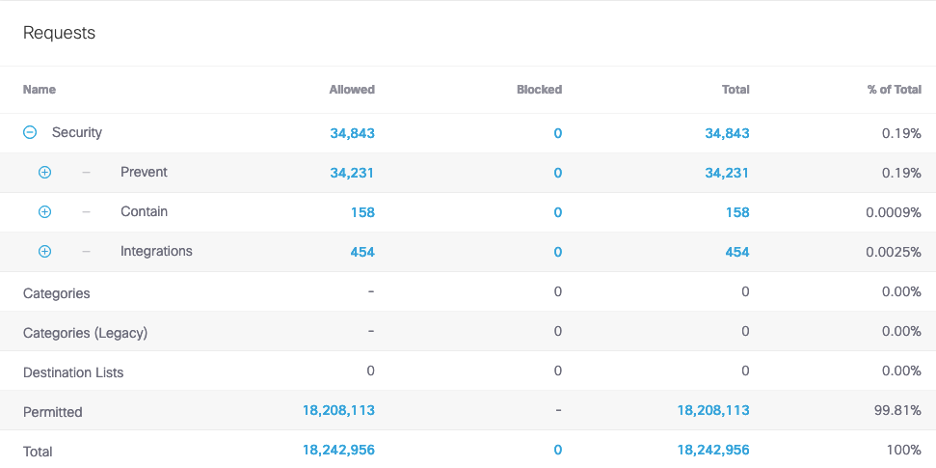Click the Allowed column header

[x=352, y=90]
